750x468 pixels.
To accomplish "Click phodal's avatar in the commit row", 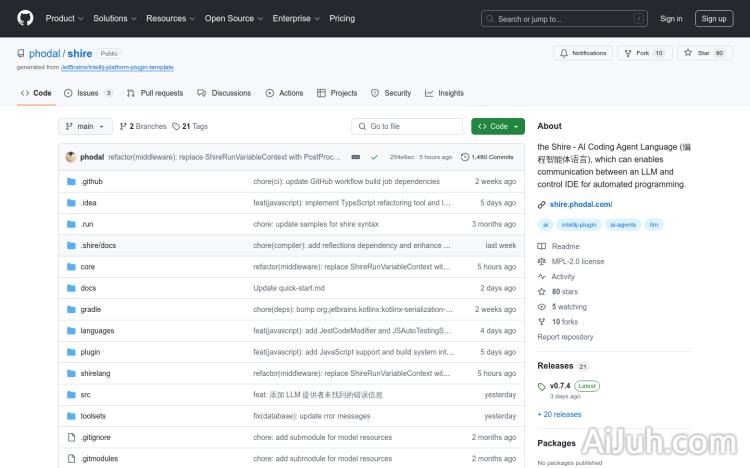I will click(x=71, y=157).
